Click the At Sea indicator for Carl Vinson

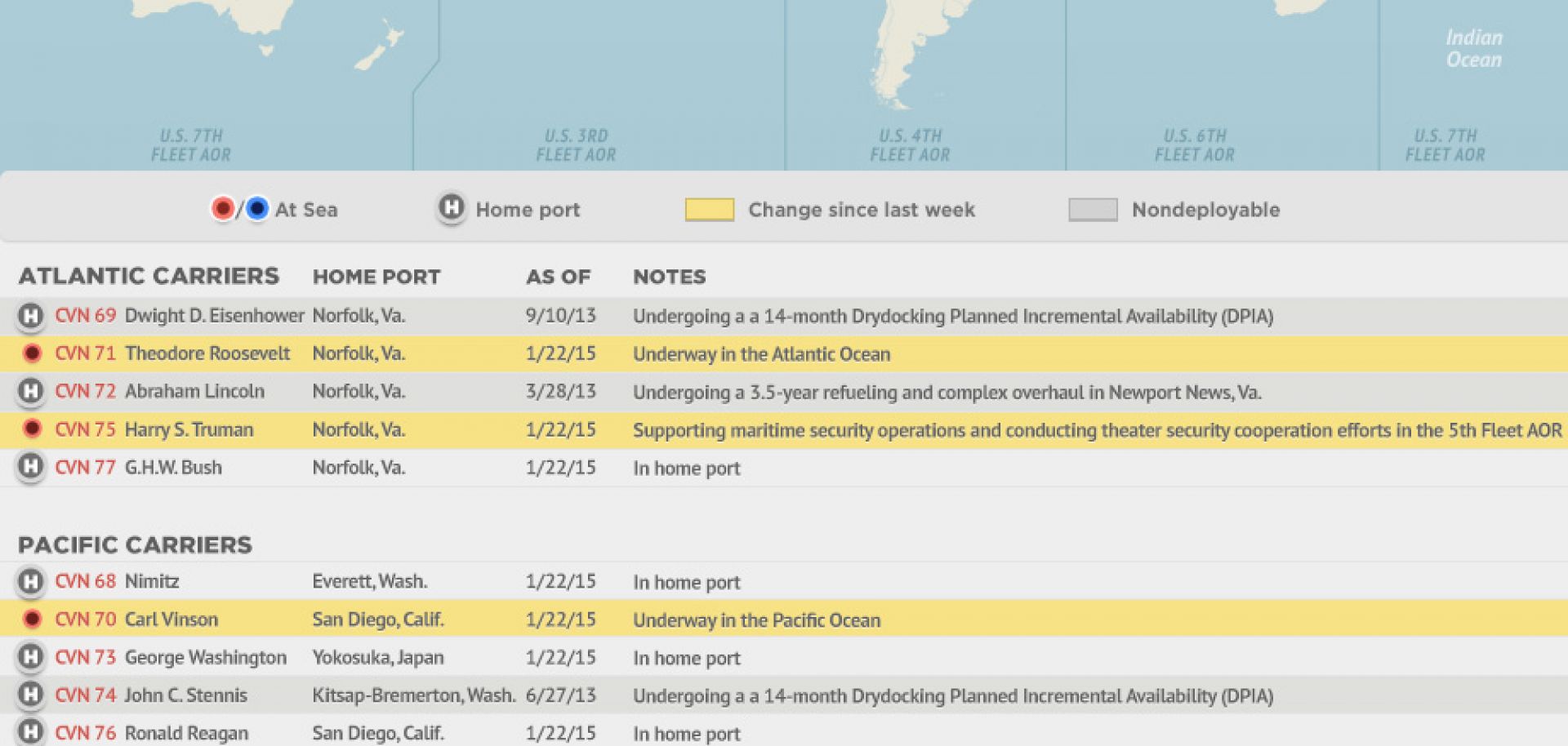tap(31, 619)
